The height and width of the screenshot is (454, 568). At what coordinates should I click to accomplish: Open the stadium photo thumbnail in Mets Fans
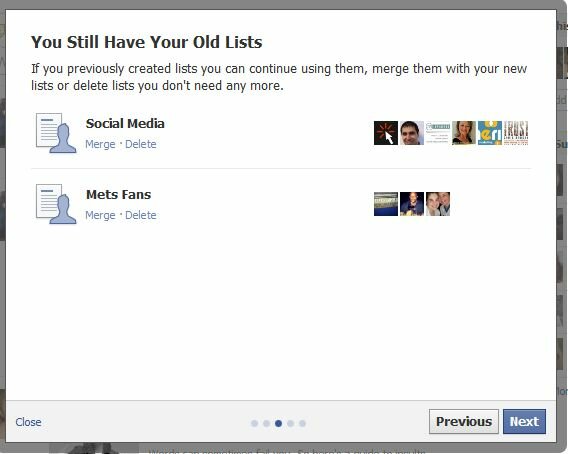click(386, 204)
